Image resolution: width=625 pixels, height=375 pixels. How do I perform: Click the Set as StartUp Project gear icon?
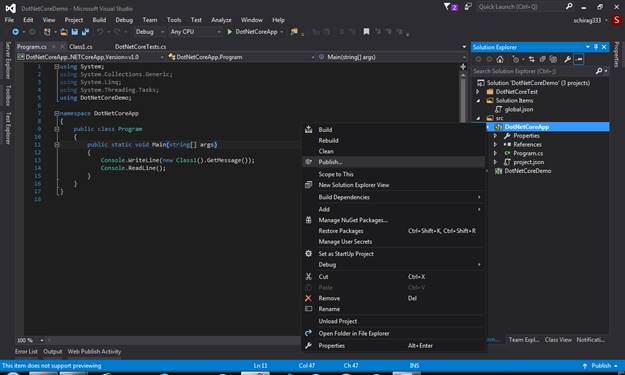pyautogui.click(x=308, y=253)
